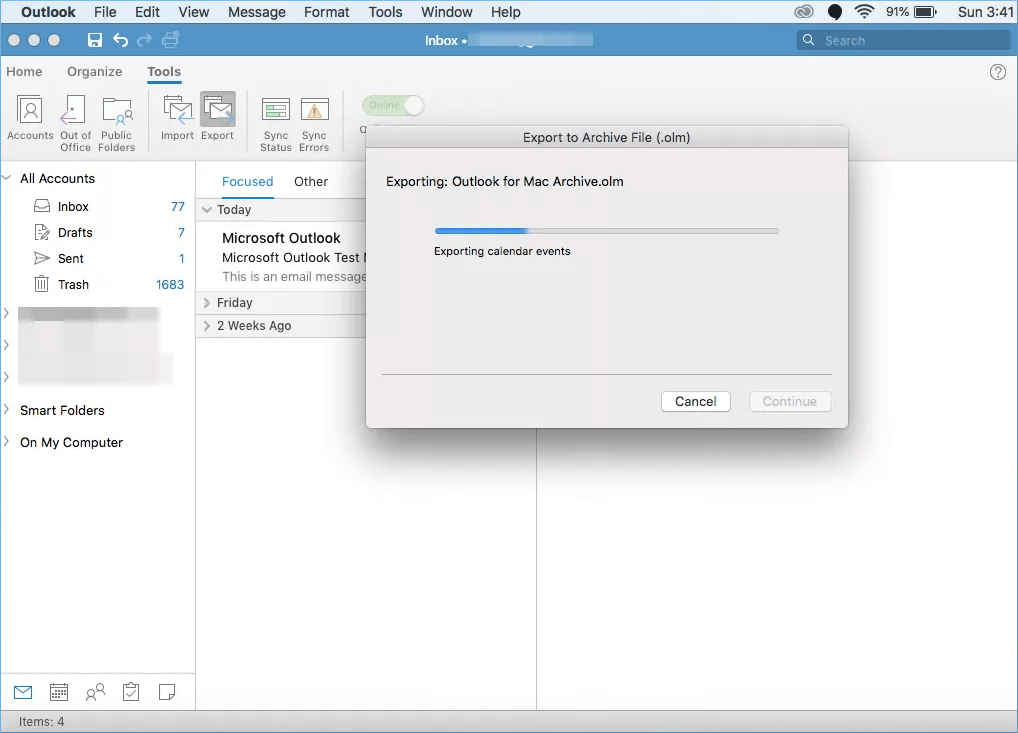Switch to Mail view icon

point(23,692)
